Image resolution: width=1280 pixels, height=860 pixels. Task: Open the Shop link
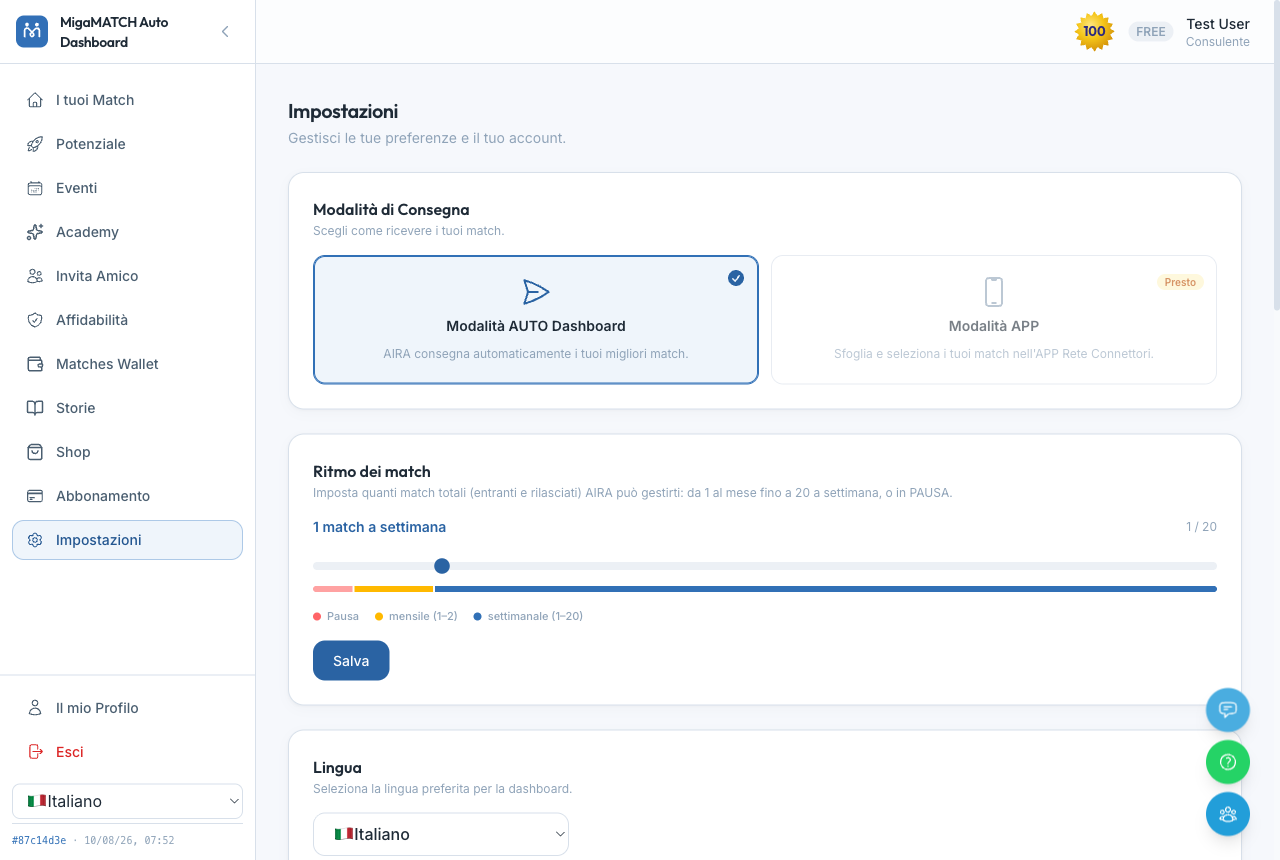coord(127,452)
